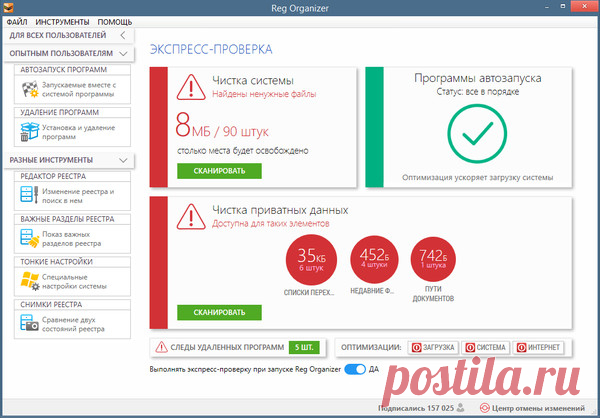
Task: Click the СНИМКИ РЕЕСТРА header
Action: coord(51,305)
